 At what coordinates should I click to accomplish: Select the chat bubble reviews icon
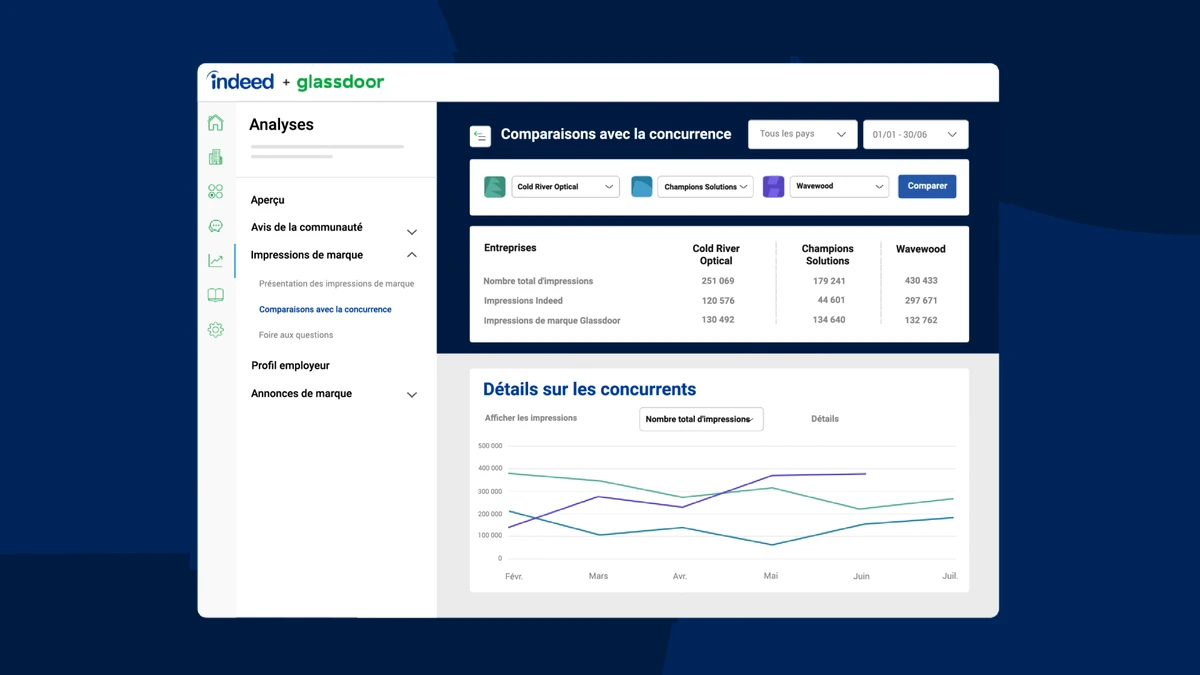click(215, 226)
